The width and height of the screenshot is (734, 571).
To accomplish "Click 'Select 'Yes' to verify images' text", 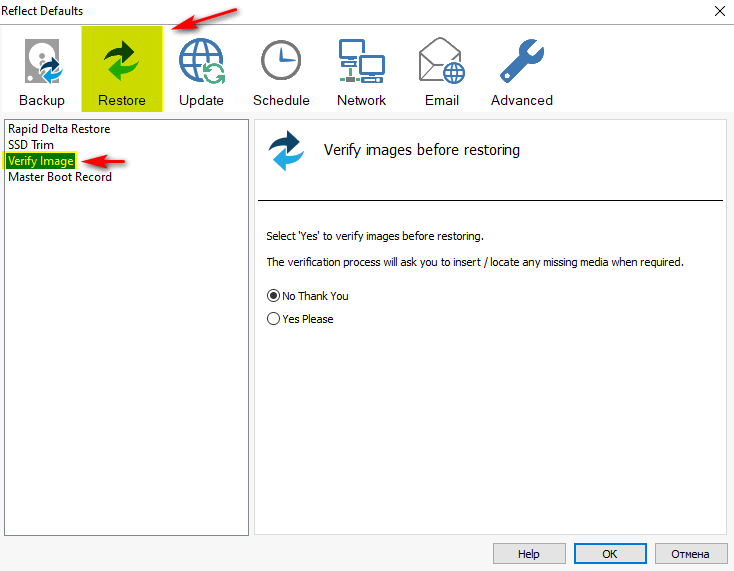I will tap(375, 236).
